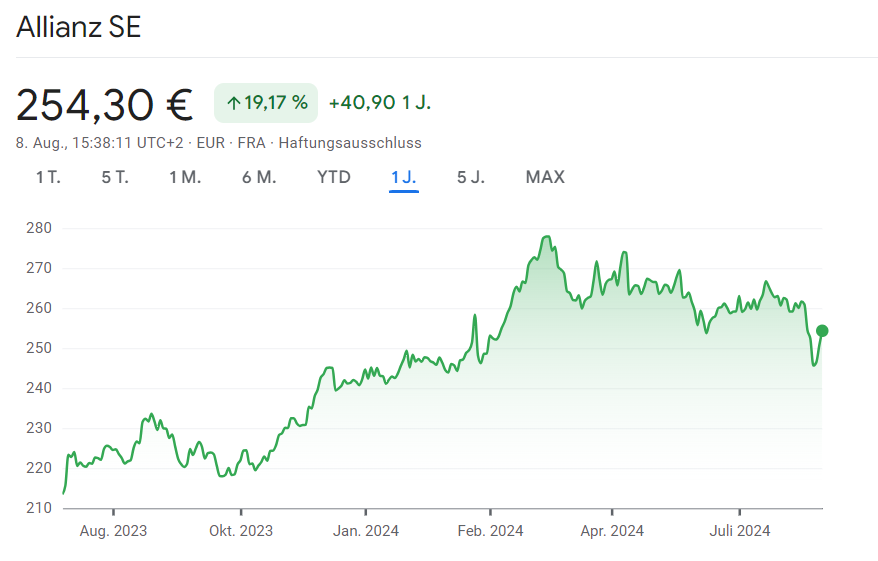The image size is (878, 561).
Task: Click the Feb. 2024 axis label
Action: pyautogui.click(x=490, y=531)
